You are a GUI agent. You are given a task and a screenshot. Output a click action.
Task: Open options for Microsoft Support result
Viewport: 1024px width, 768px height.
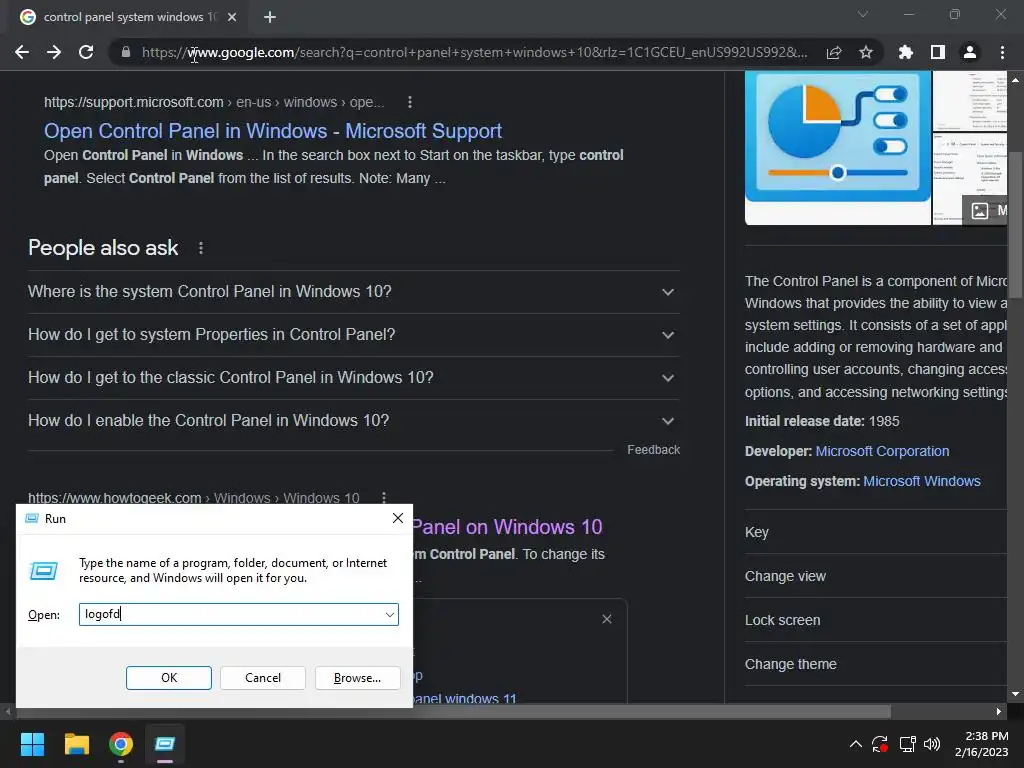click(409, 102)
